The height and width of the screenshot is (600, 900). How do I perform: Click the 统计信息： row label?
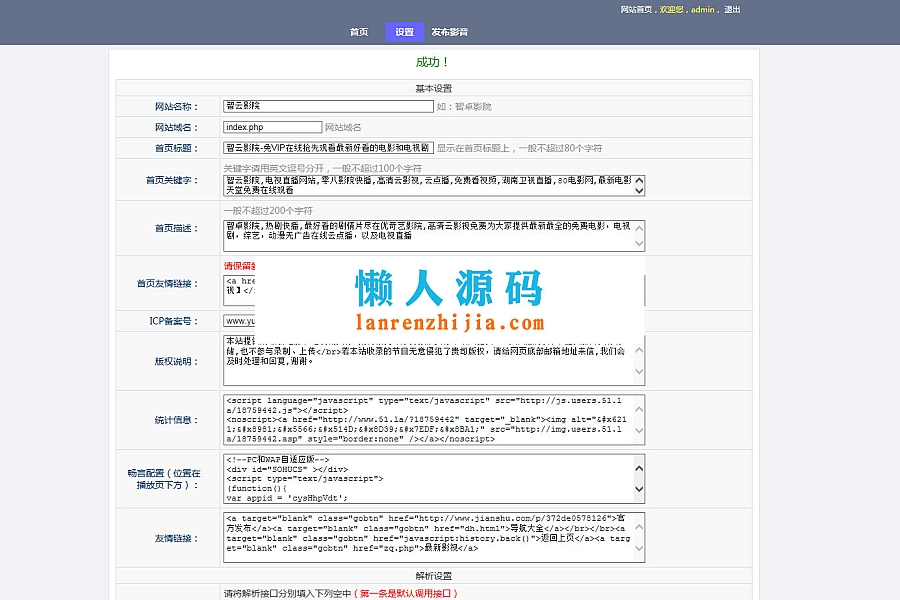coord(176,420)
